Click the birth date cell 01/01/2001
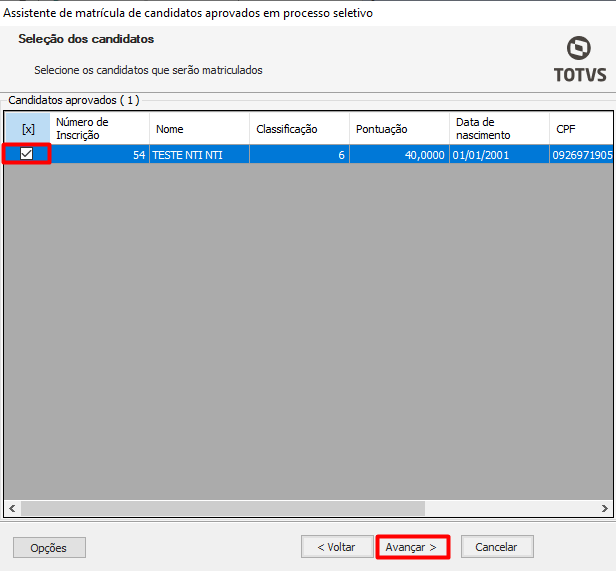Image resolution: width=616 pixels, height=571 pixels. (x=497, y=155)
